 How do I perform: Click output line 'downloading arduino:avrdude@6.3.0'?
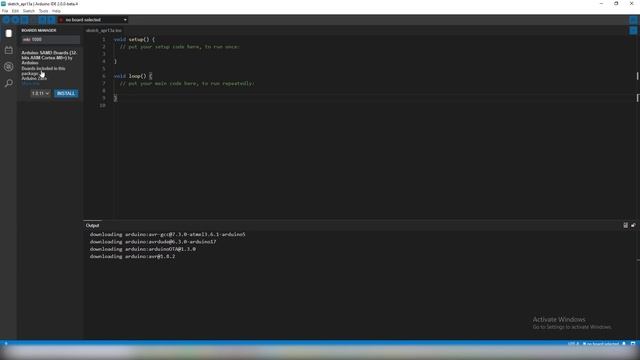coord(153,242)
